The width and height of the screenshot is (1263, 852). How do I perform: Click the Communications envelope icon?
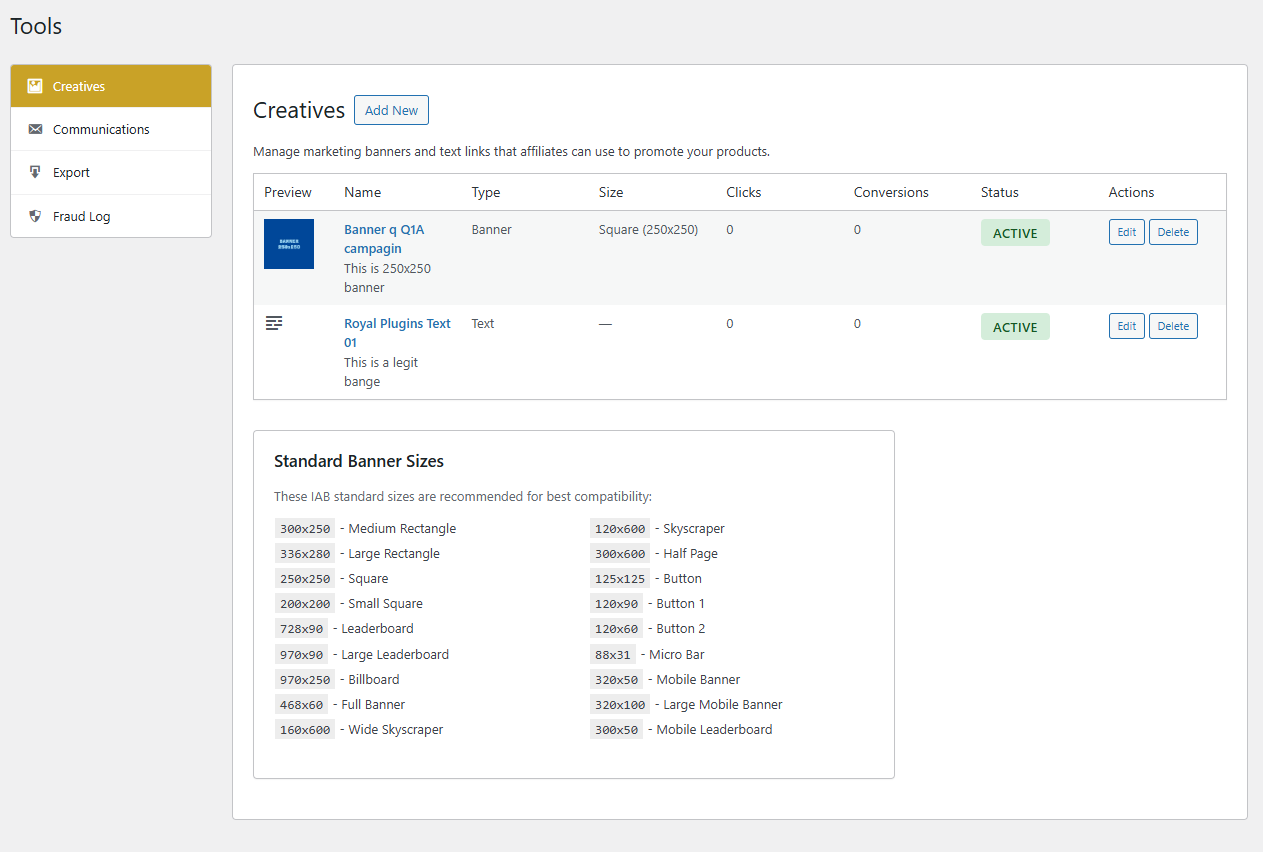coord(35,129)
